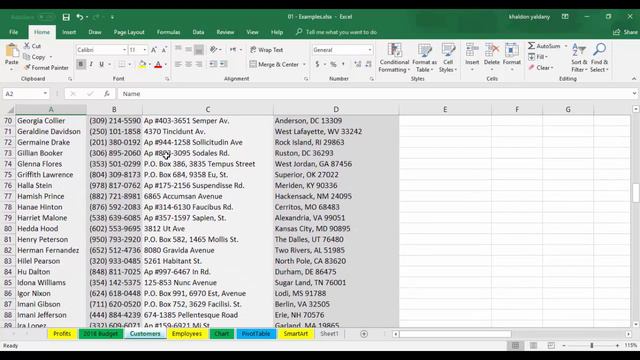Switch to Page Layout view in status bar
Image resolution: width=640 pixels, height=360 pixels.
click(x=533, y=346)
